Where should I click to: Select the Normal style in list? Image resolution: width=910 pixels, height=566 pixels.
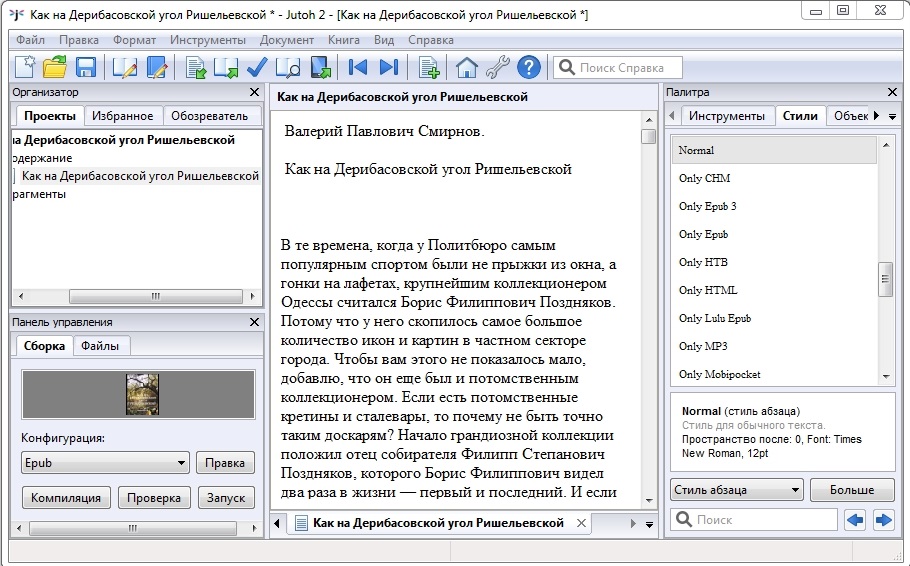click(774, 150)
